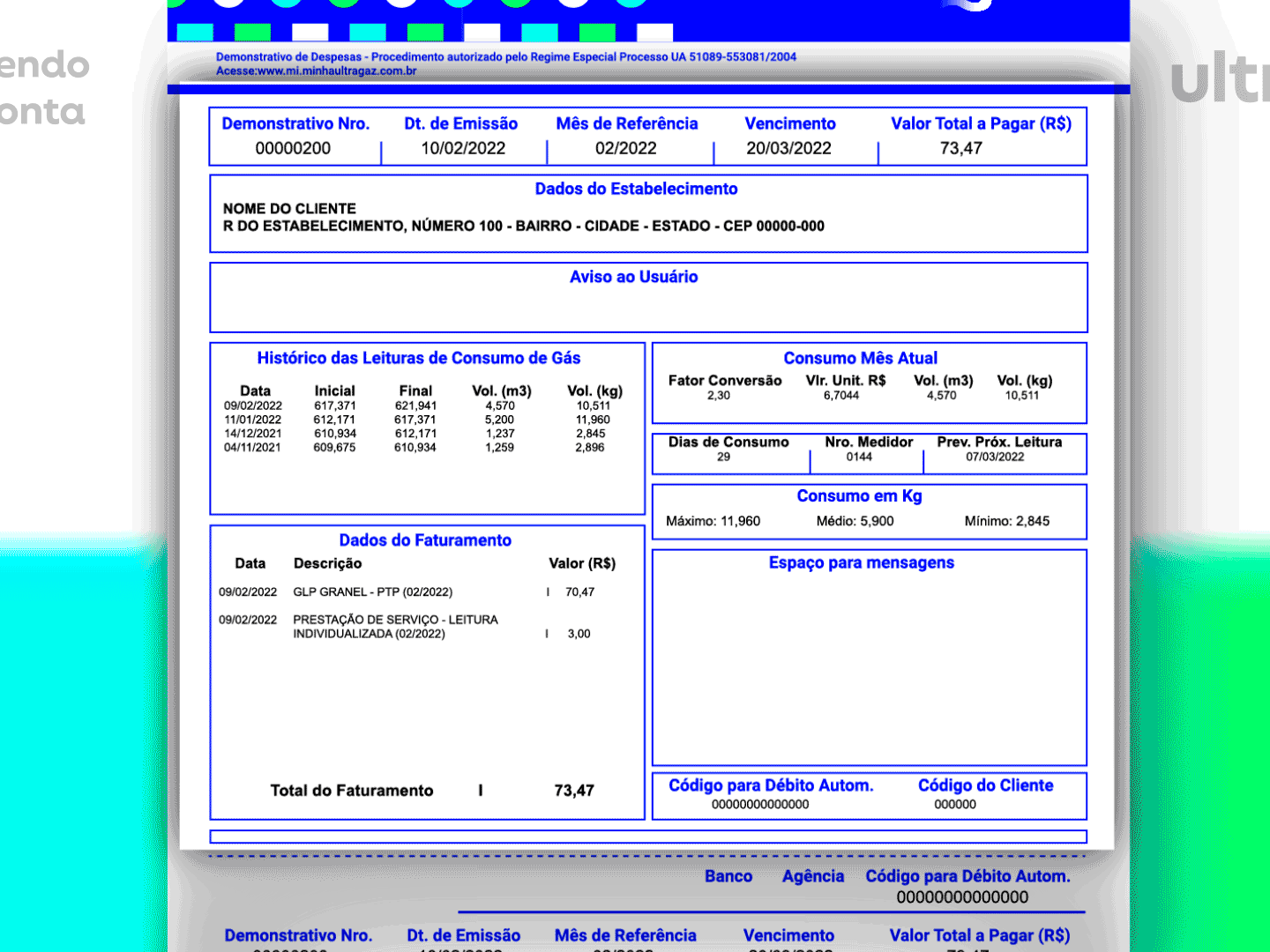
Task: Select the Fator Conversão value 2,30
Action: [x=719, y=396]
